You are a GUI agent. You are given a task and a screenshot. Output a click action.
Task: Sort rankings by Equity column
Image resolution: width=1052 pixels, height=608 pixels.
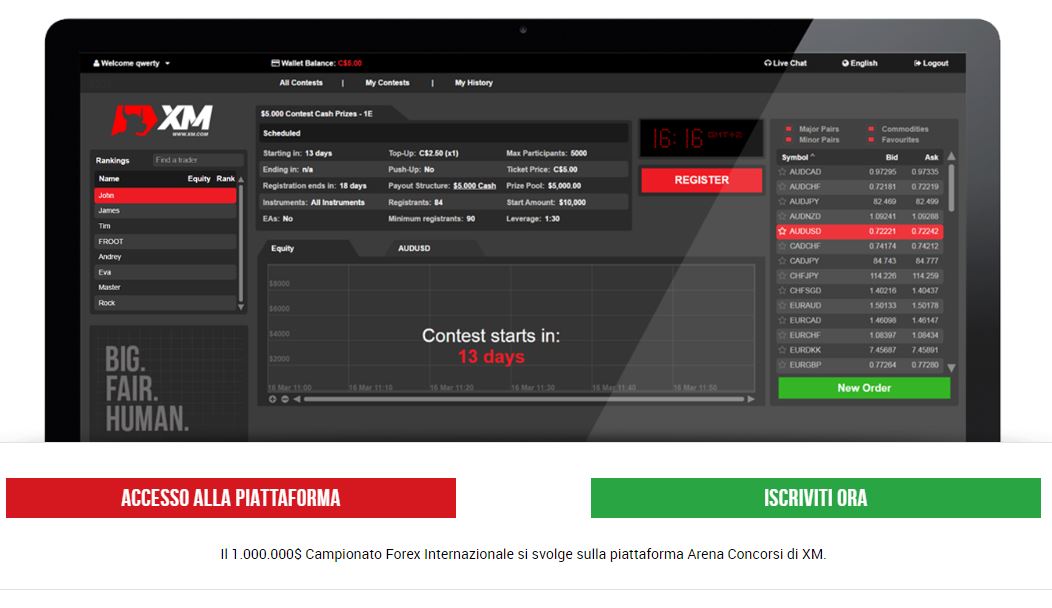point(199,179)
